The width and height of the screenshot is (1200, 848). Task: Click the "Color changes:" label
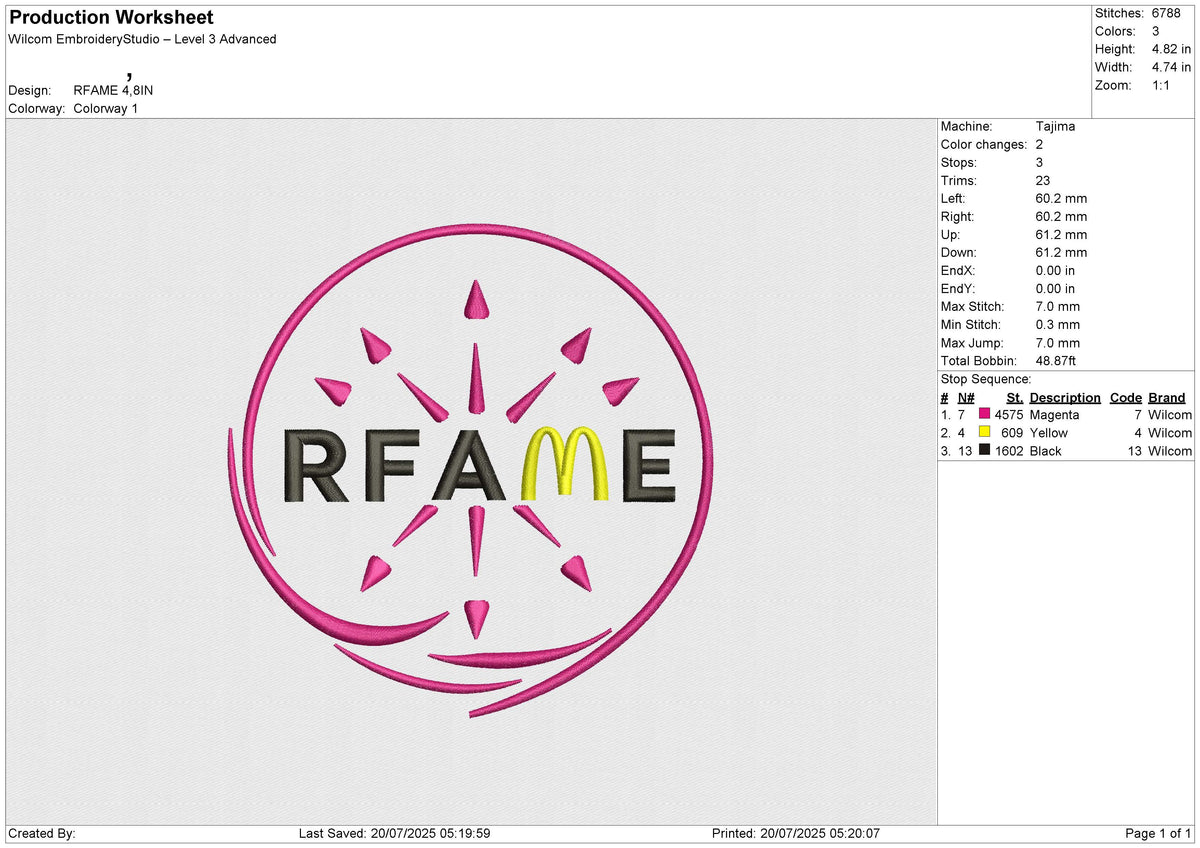[984, 145]
